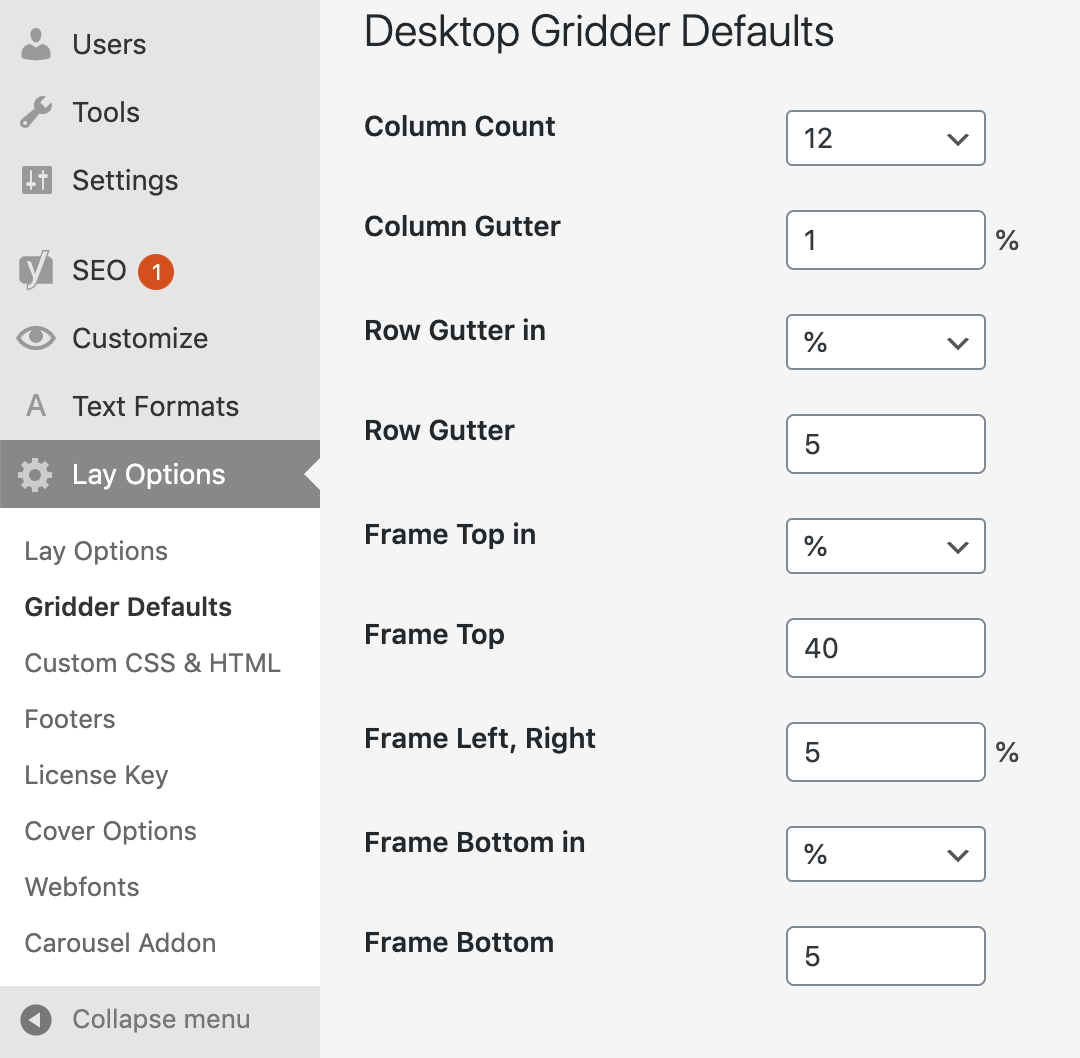Click the Frame Left, Right input field

885,752
